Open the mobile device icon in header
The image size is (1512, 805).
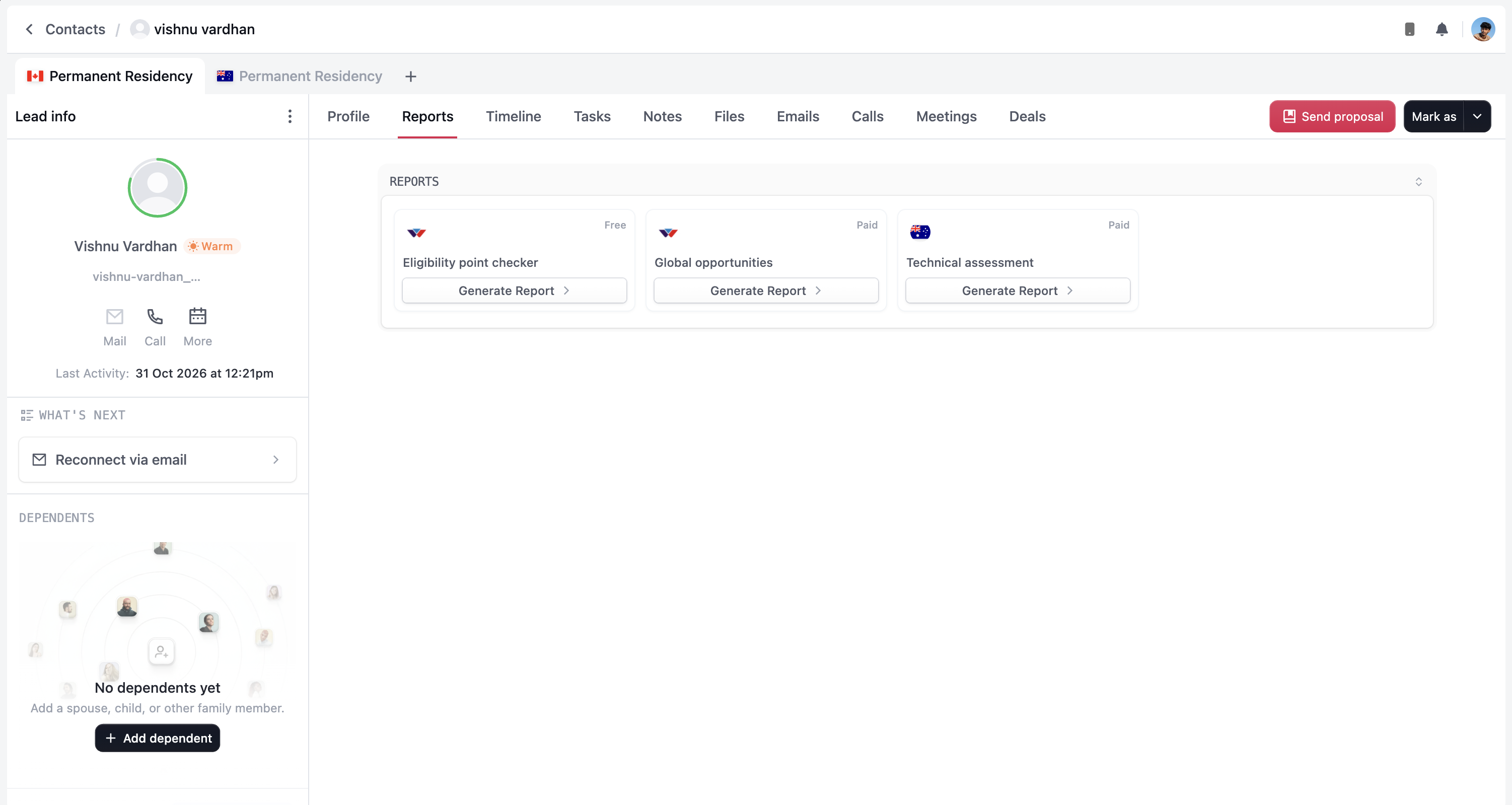tap(1409, 29)
